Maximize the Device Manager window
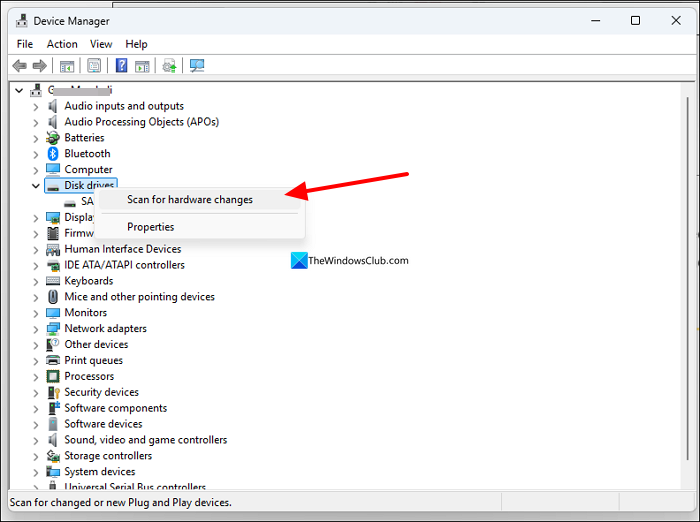The image size is (700, 522). pos(635,21)
